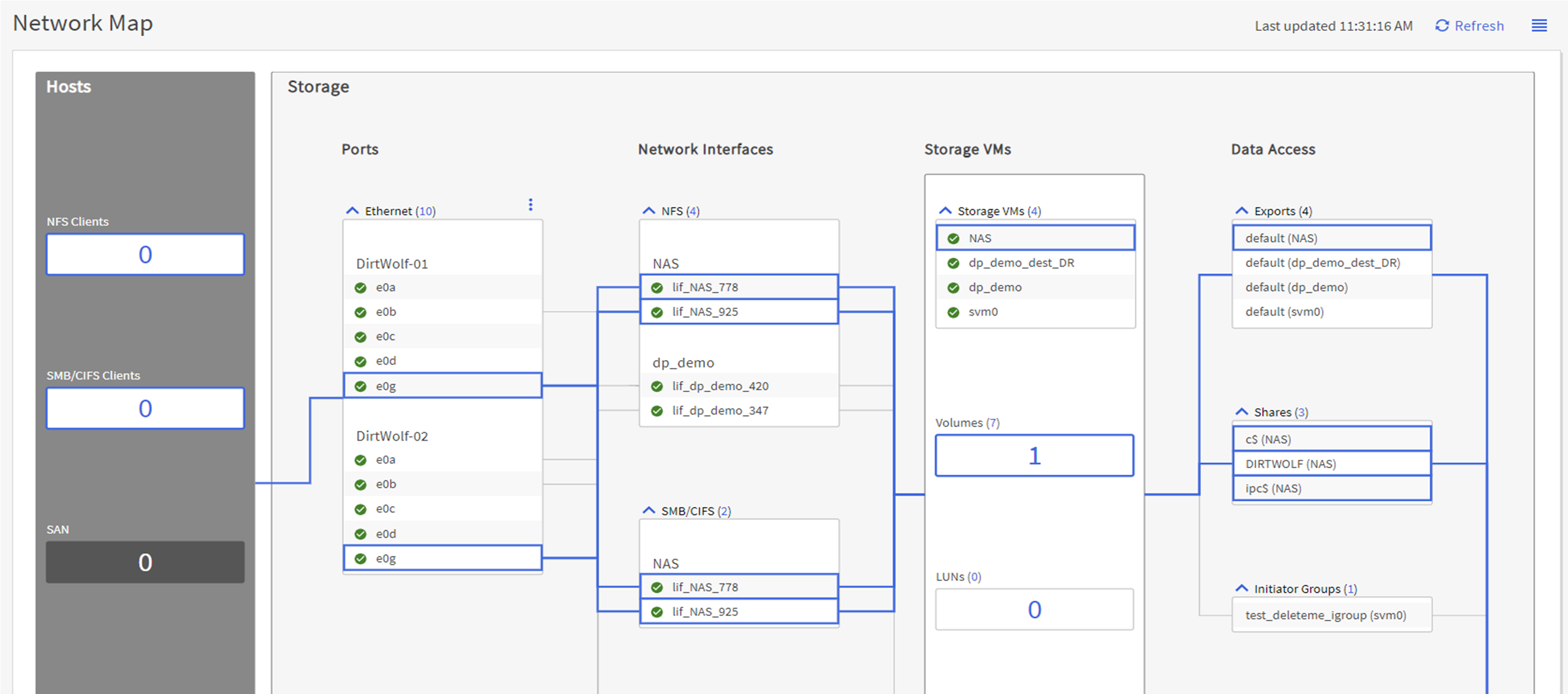Viewport: 1568px width, 694px height.
Task: Open the LUNs count box showing 0
Action: click(x=1034, y=609)
